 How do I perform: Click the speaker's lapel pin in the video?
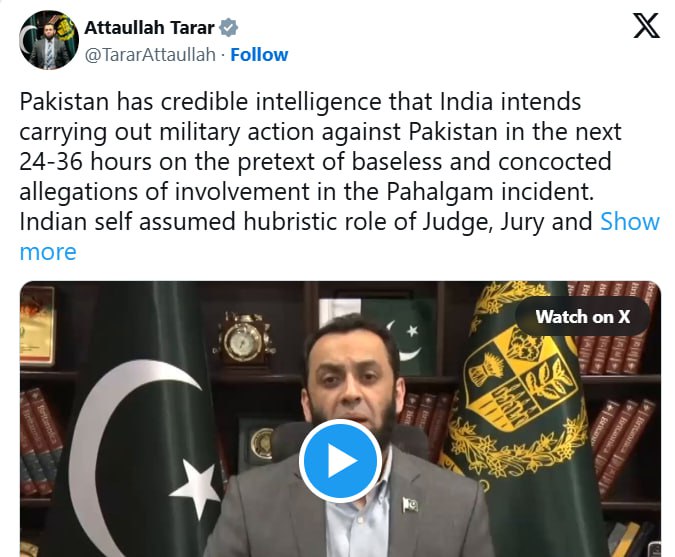[x=410, y=504]
